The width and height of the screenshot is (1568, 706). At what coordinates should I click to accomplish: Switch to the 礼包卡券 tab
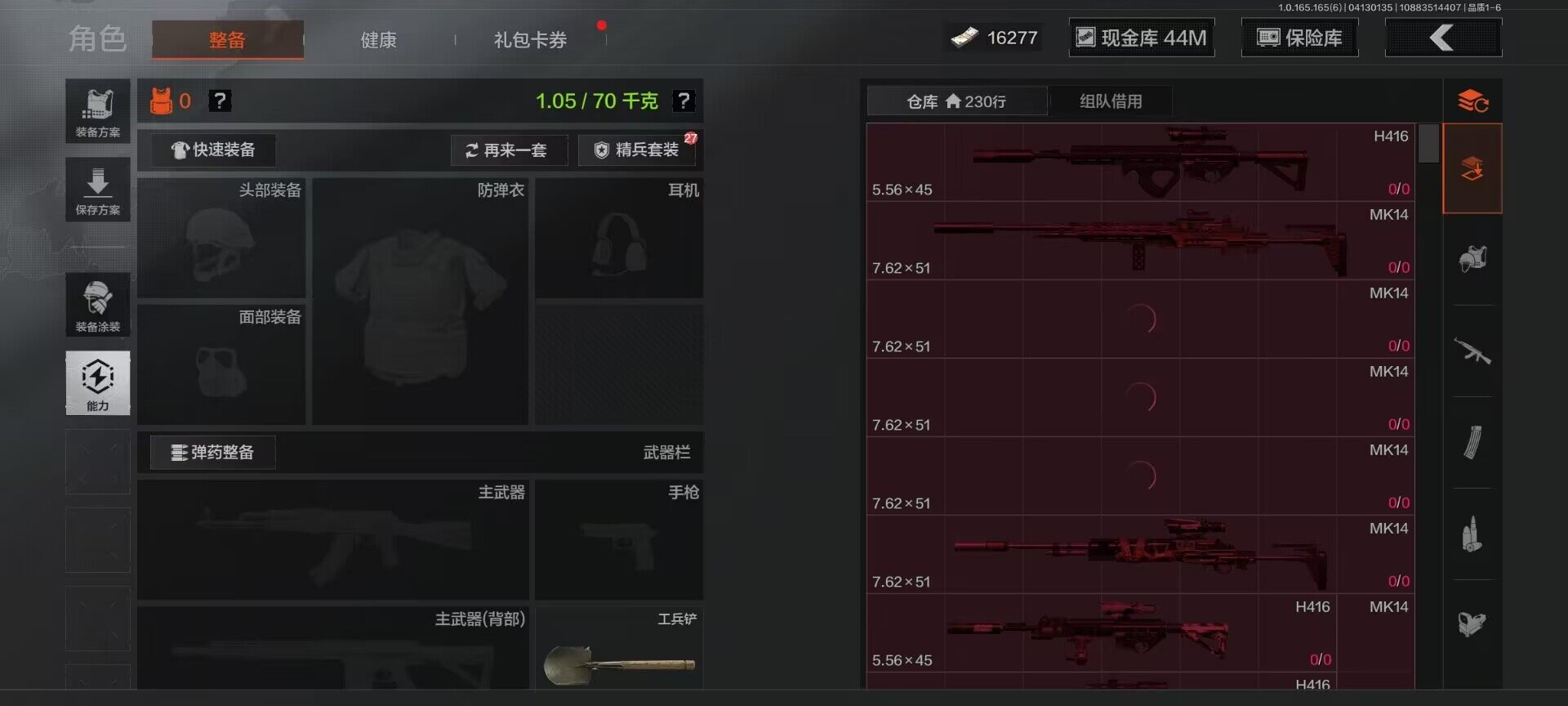coord(530,39)
